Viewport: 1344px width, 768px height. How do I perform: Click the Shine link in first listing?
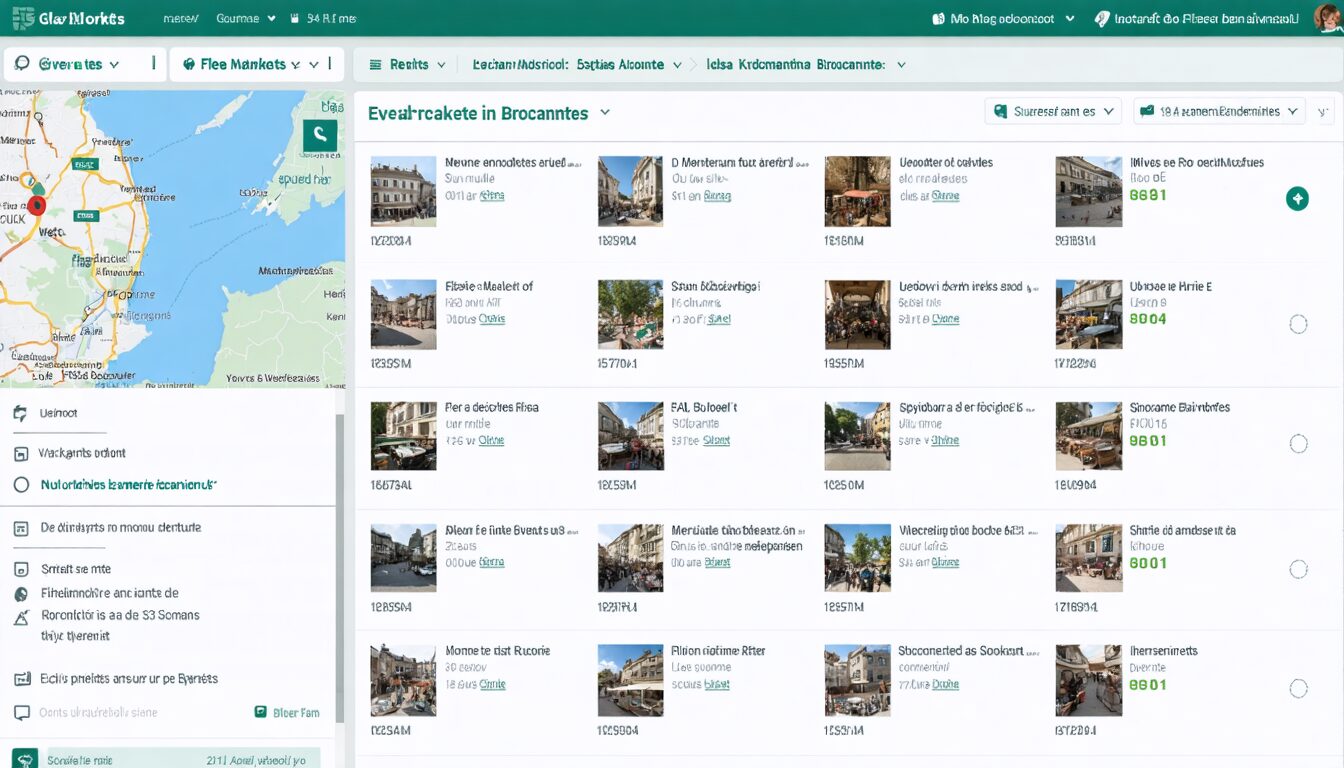coord(492,196)
